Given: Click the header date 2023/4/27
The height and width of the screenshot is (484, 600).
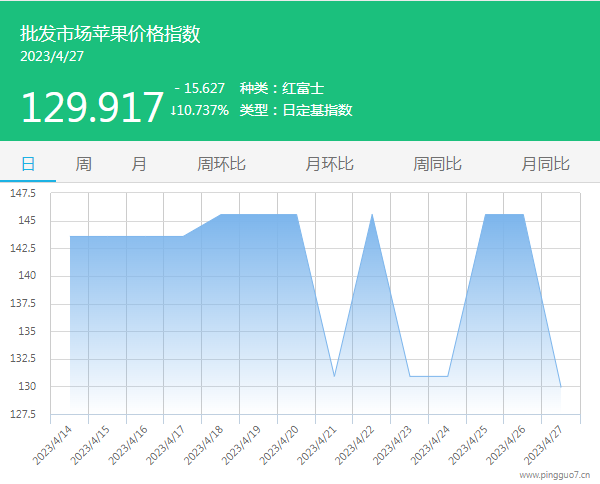Looking at the screenshot, I should point(52,57).
